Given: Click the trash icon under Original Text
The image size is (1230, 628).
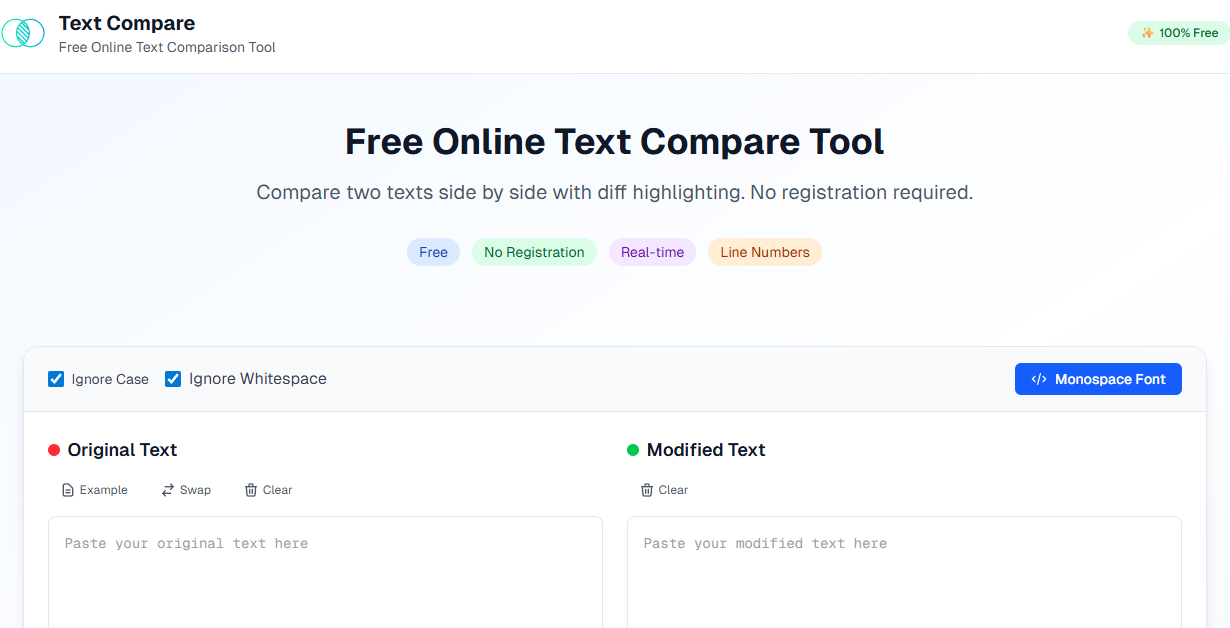Looking at the screenshot, I should point(251,490).
